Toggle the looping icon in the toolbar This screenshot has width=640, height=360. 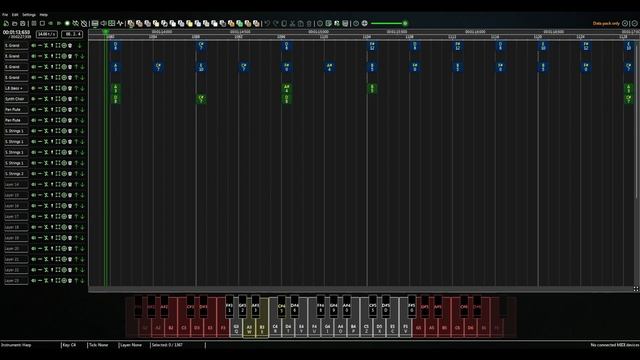[x=76, y=24]
